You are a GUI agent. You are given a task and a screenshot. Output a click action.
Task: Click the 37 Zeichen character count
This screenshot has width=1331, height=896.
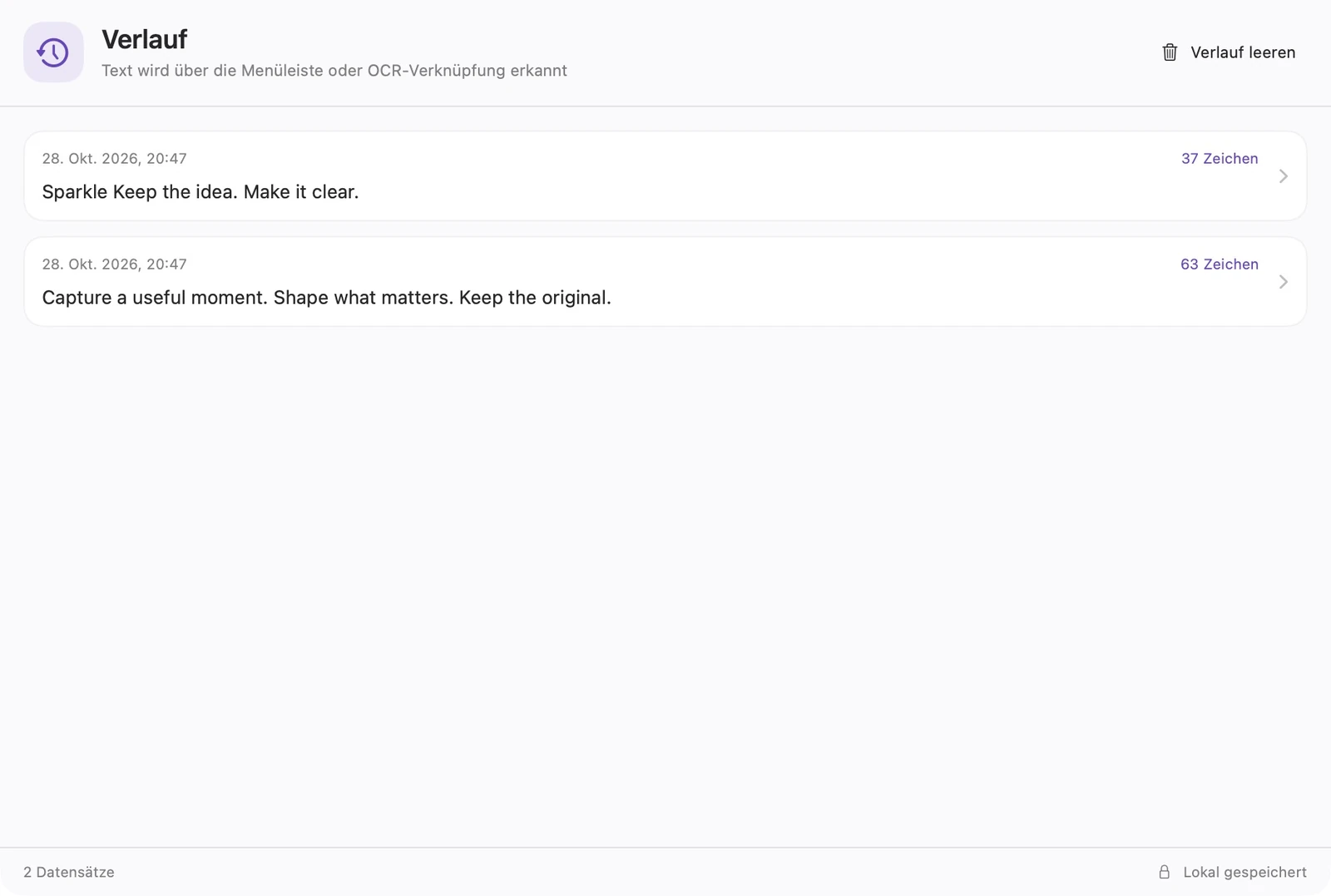[x=1220, y=159]
